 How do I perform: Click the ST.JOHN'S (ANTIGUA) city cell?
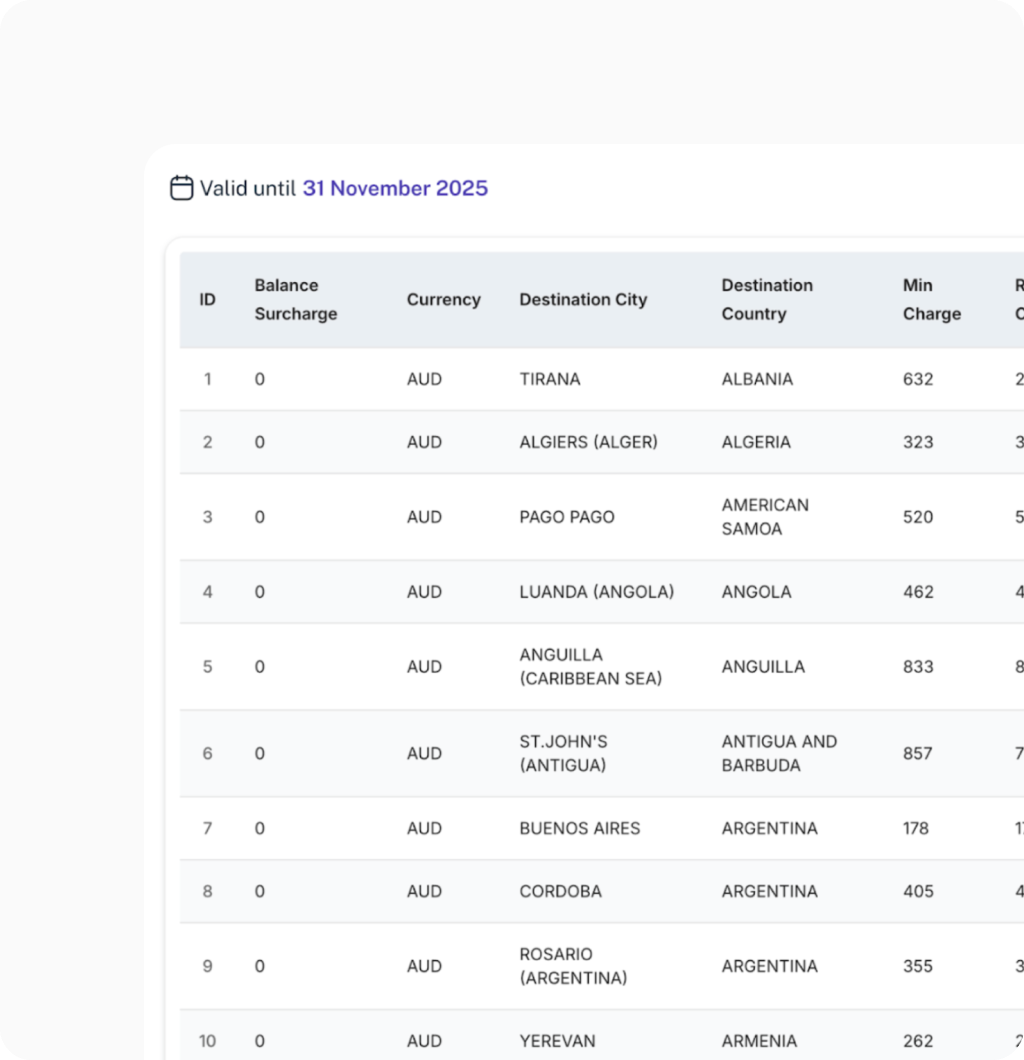pos(563,753)
